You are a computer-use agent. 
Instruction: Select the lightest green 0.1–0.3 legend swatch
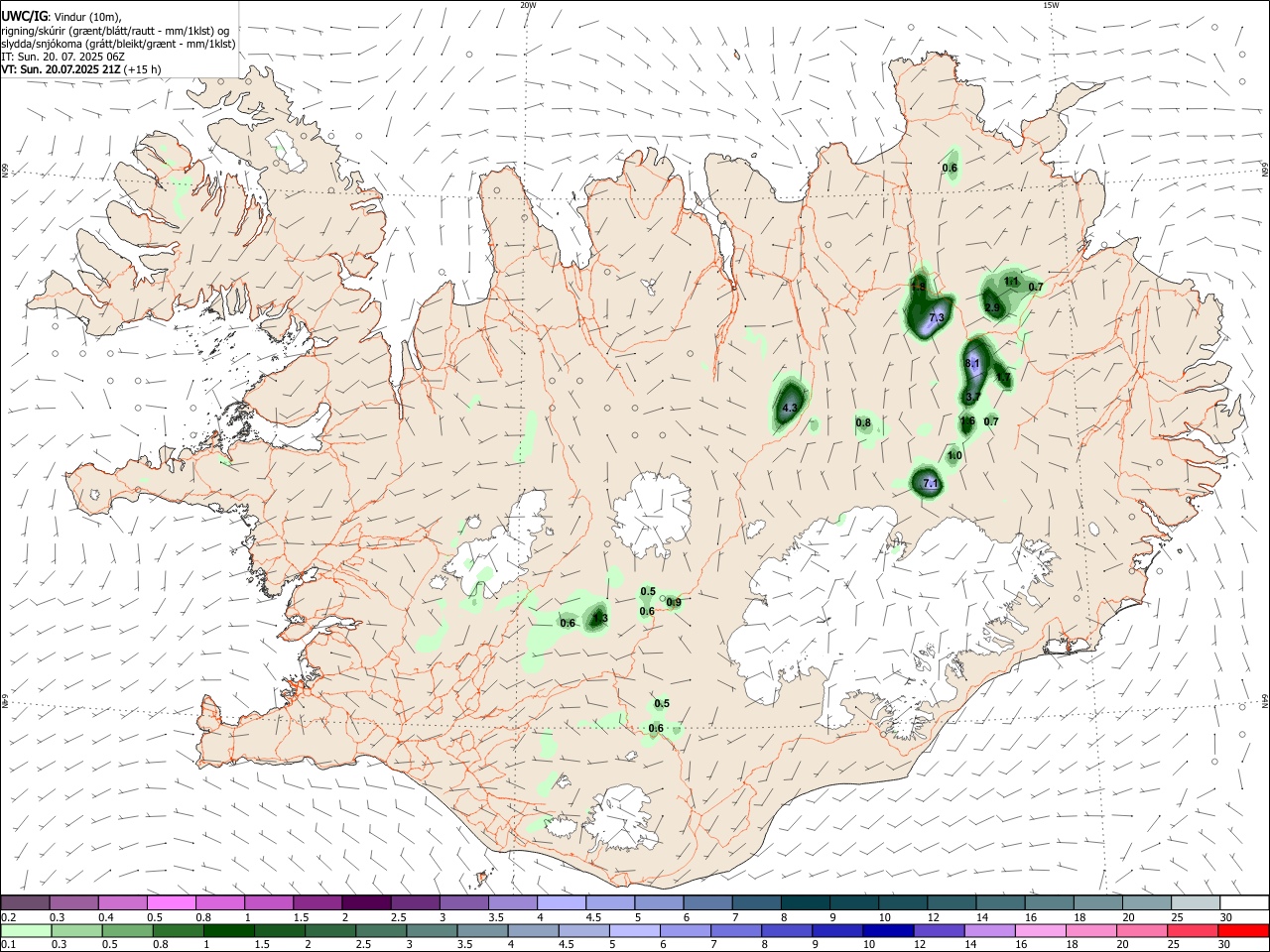tap(26, 931)
